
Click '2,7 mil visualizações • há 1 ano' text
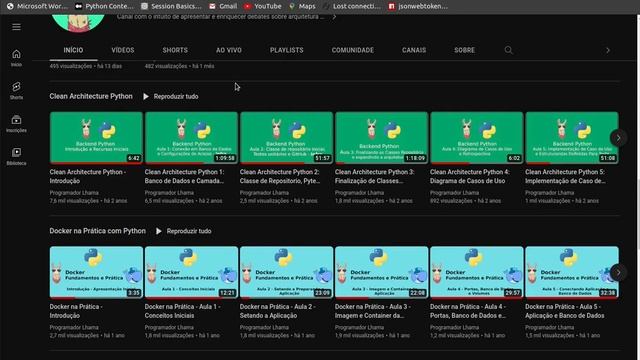click(87, 336)
